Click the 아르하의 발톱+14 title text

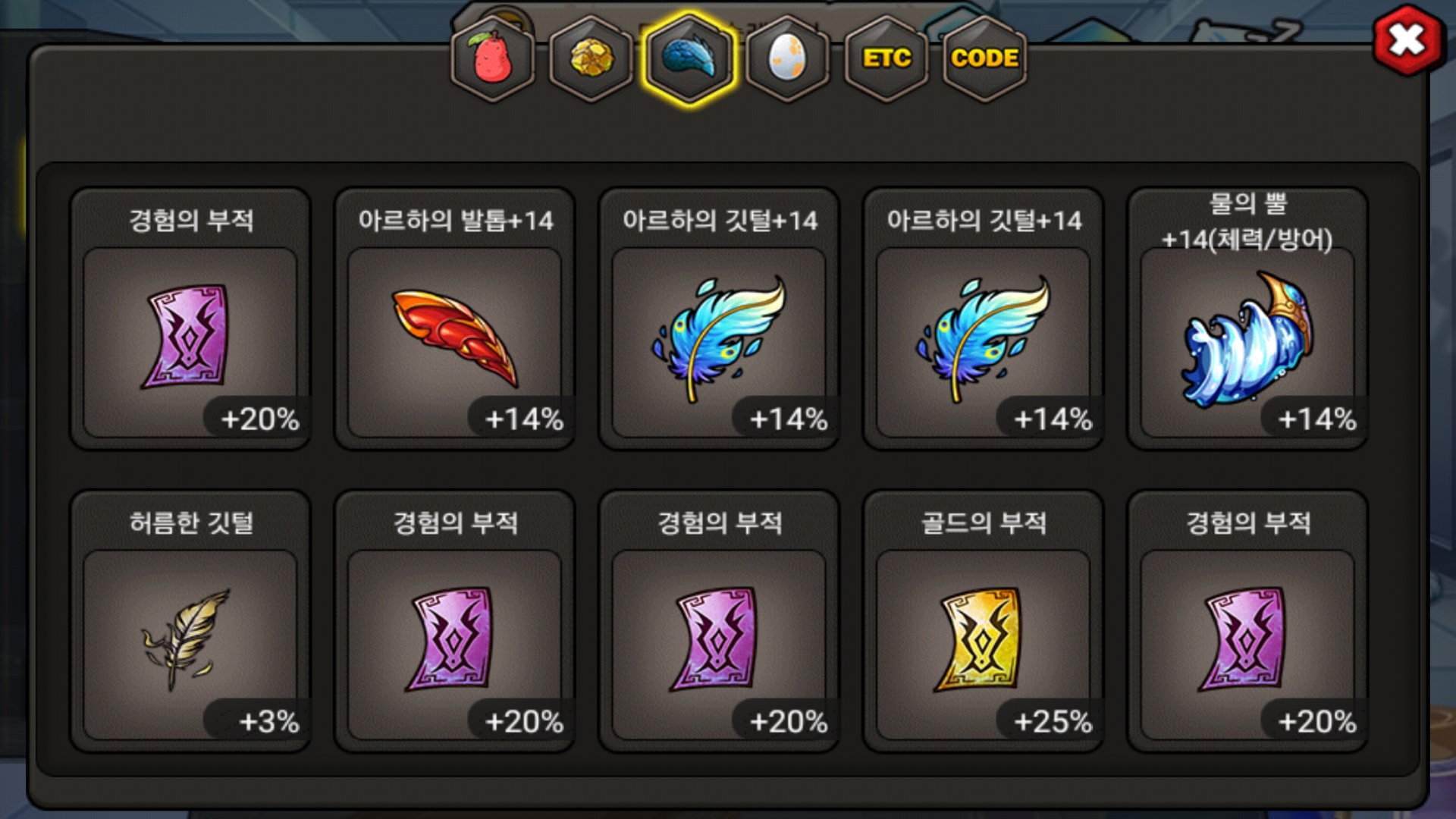click(456, 221)
